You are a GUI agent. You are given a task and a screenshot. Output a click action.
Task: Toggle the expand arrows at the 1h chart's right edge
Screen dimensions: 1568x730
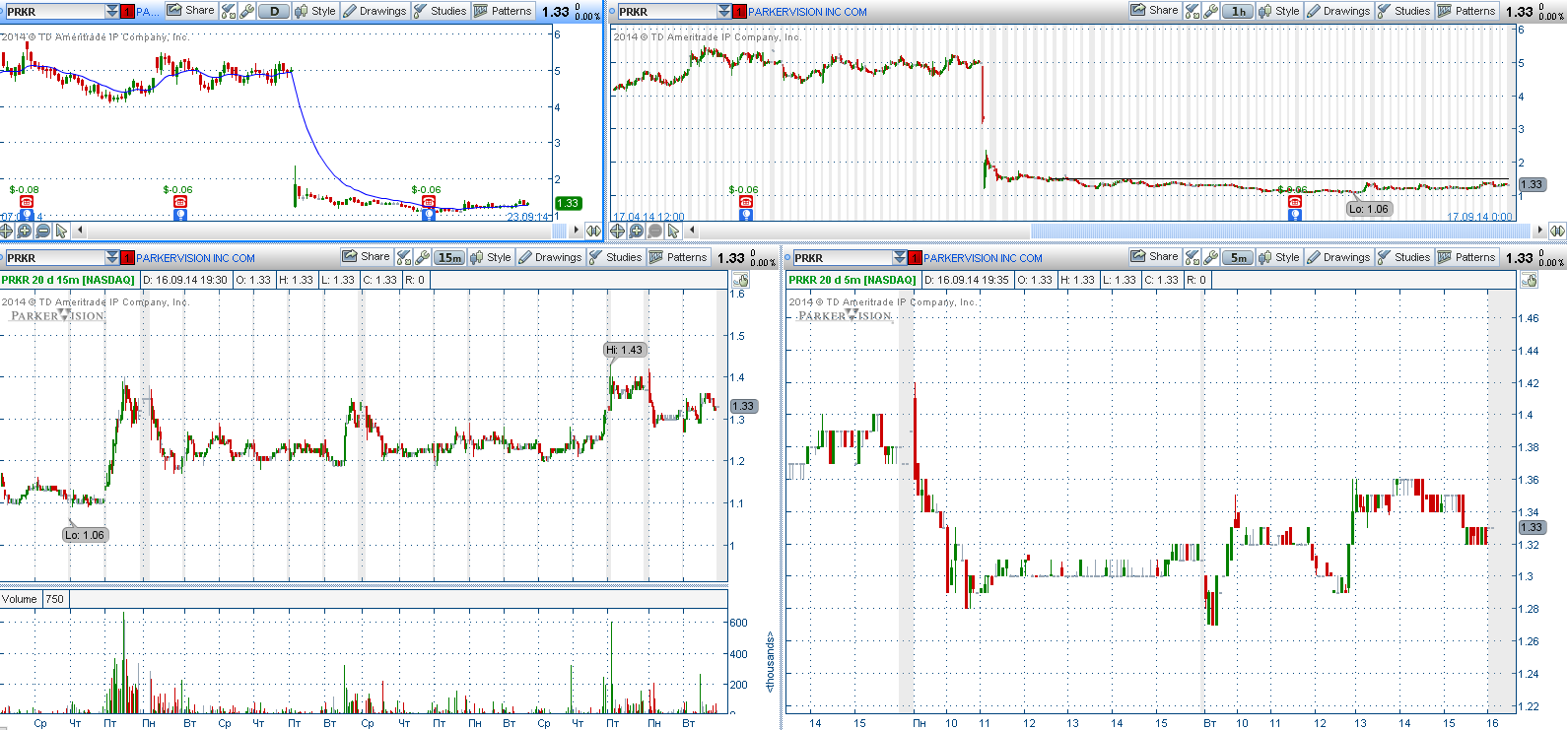(x=1557, y=231)
